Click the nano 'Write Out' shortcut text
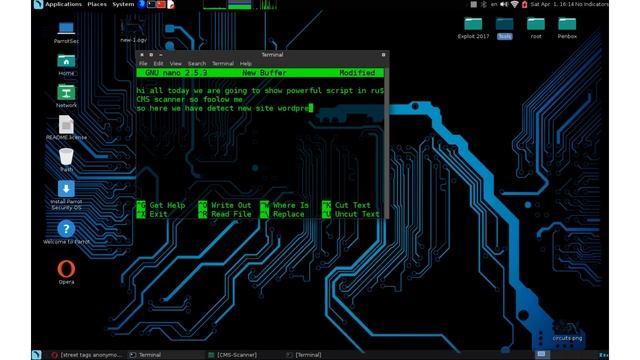This screenshot has height=360, width=640. click(231, 205)
